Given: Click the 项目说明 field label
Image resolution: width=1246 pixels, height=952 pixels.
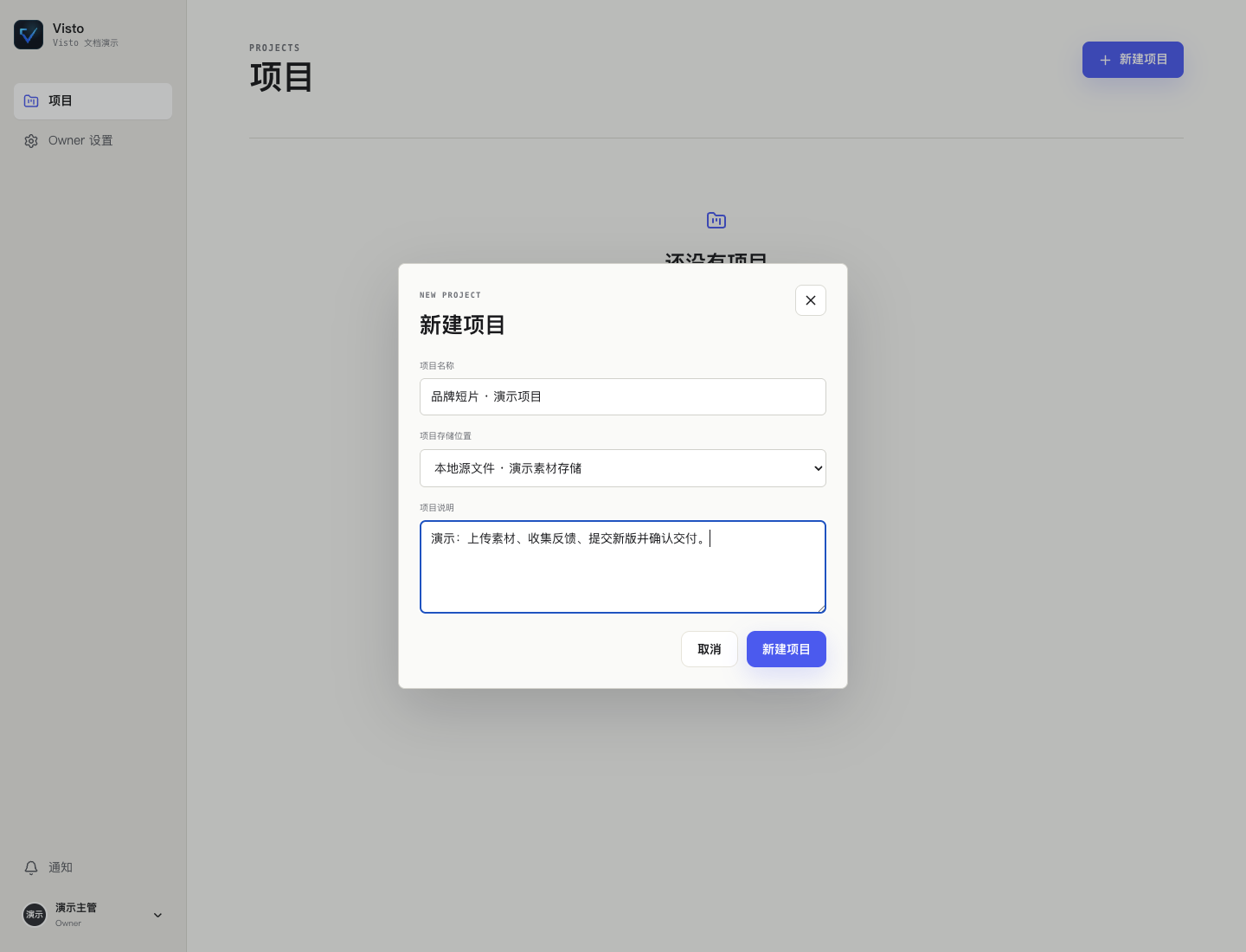Looking at the screenshot, I should pos(437,508).
